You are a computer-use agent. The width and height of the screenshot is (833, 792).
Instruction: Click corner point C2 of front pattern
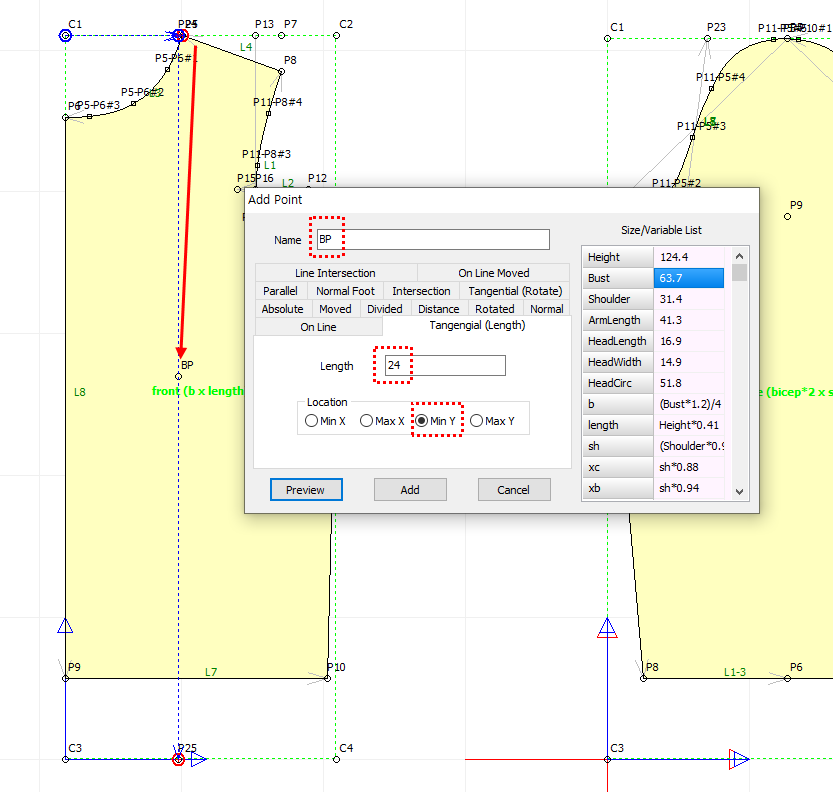coord(336,36)
